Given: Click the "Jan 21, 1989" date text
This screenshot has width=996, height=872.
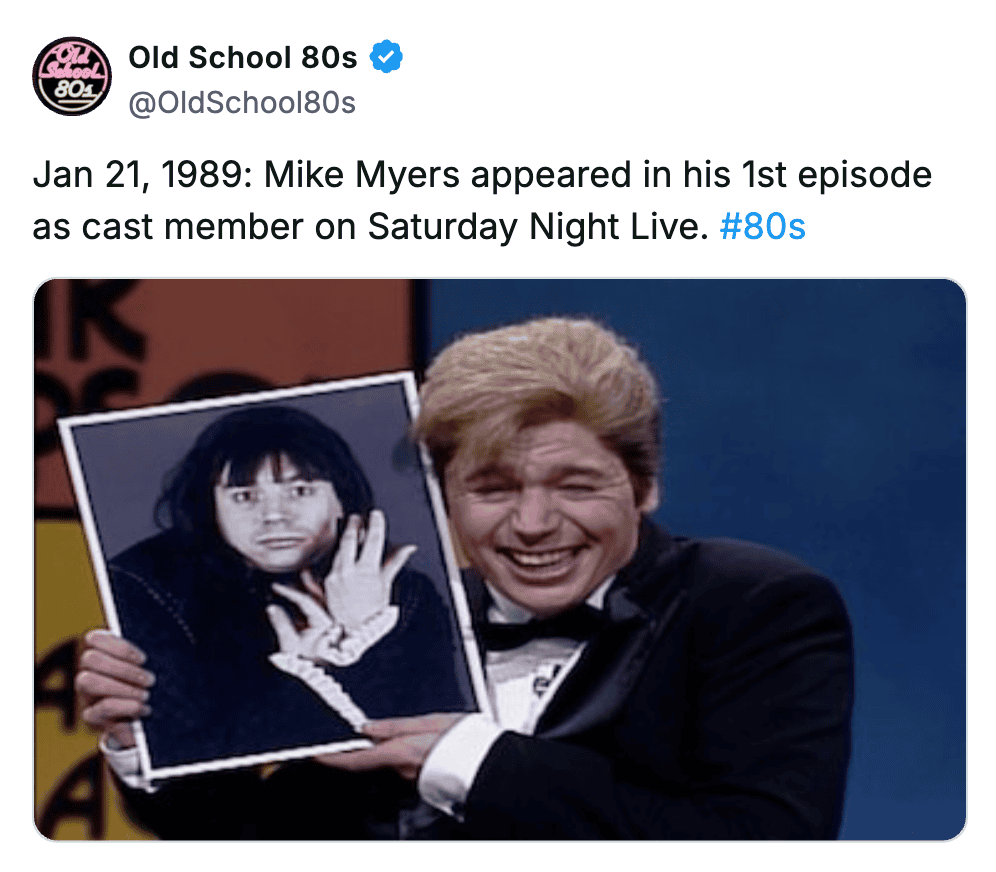Looking at the screenshot, I should point(142,174).
